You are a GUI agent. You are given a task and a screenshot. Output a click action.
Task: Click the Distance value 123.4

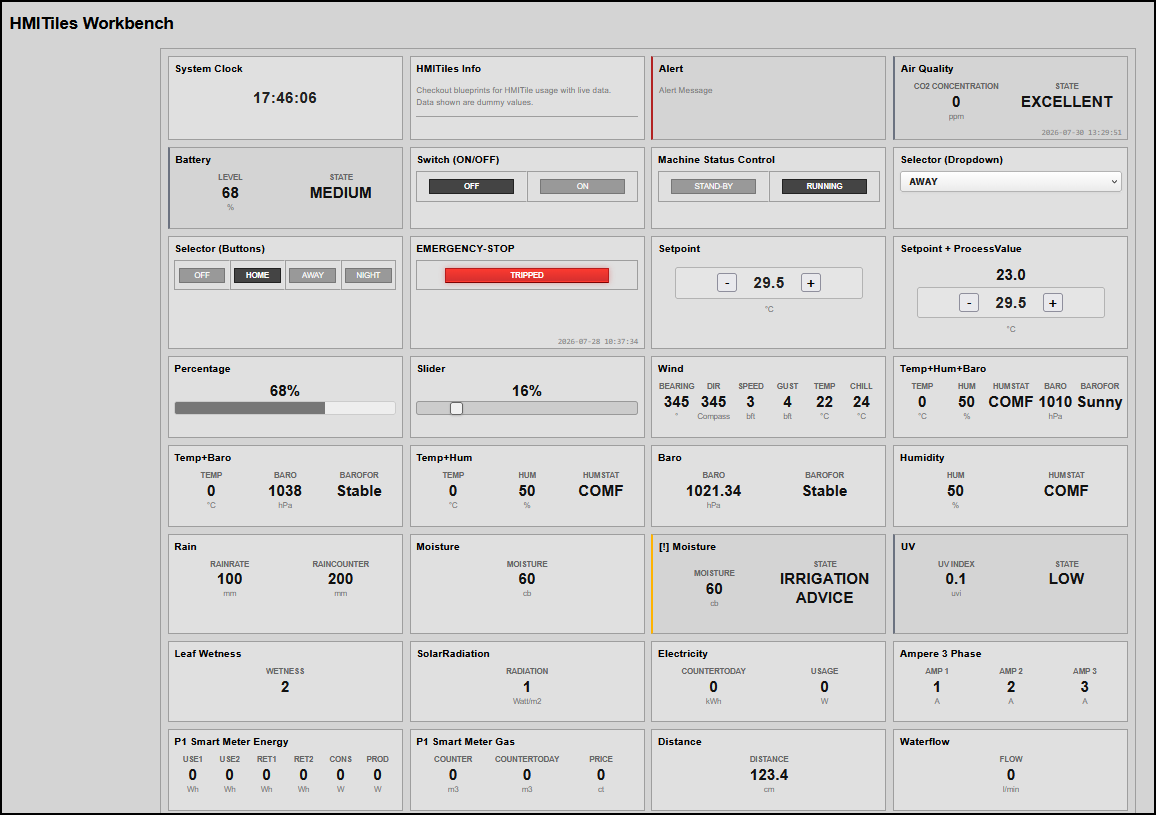[769, 775]
